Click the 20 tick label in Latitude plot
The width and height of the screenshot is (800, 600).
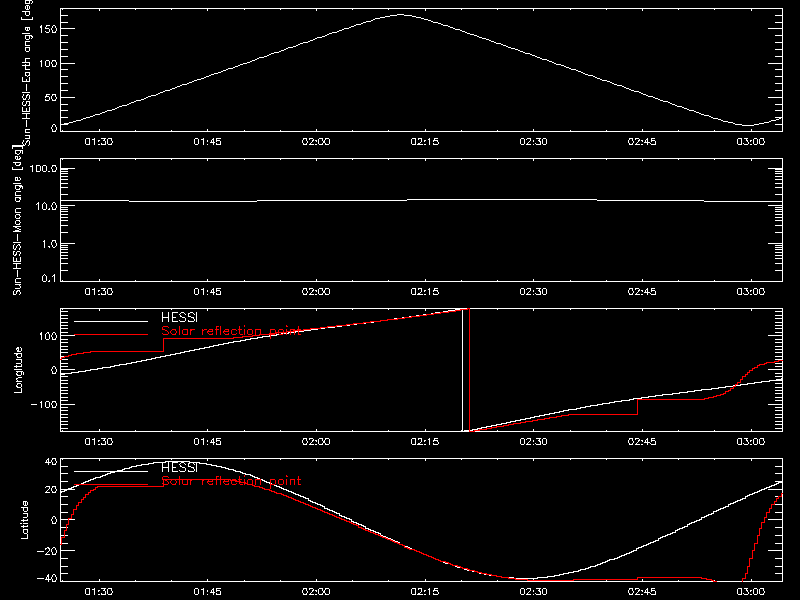point(51,490)
